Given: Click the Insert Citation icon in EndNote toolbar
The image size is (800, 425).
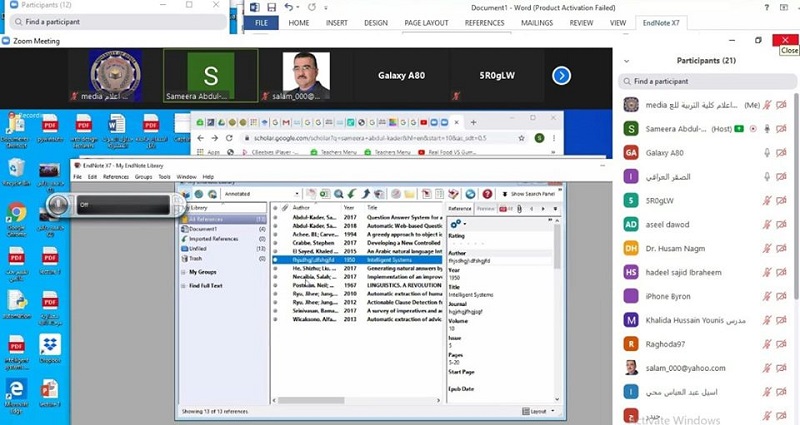Looking at the screenshot, I should click(x=426, y=194).
